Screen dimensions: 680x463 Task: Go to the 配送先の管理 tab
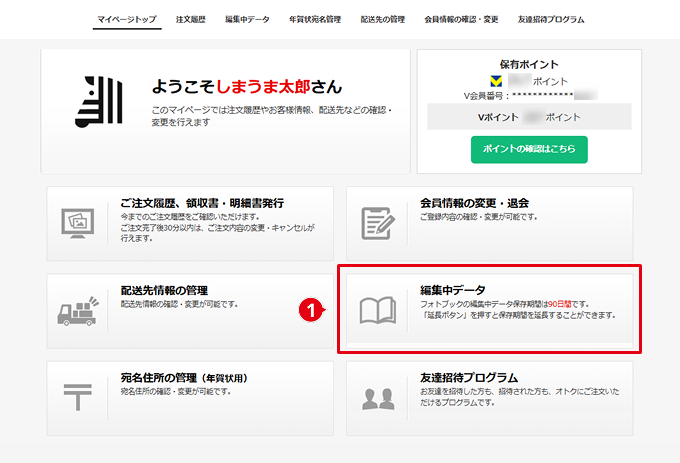tap(382, 20)
